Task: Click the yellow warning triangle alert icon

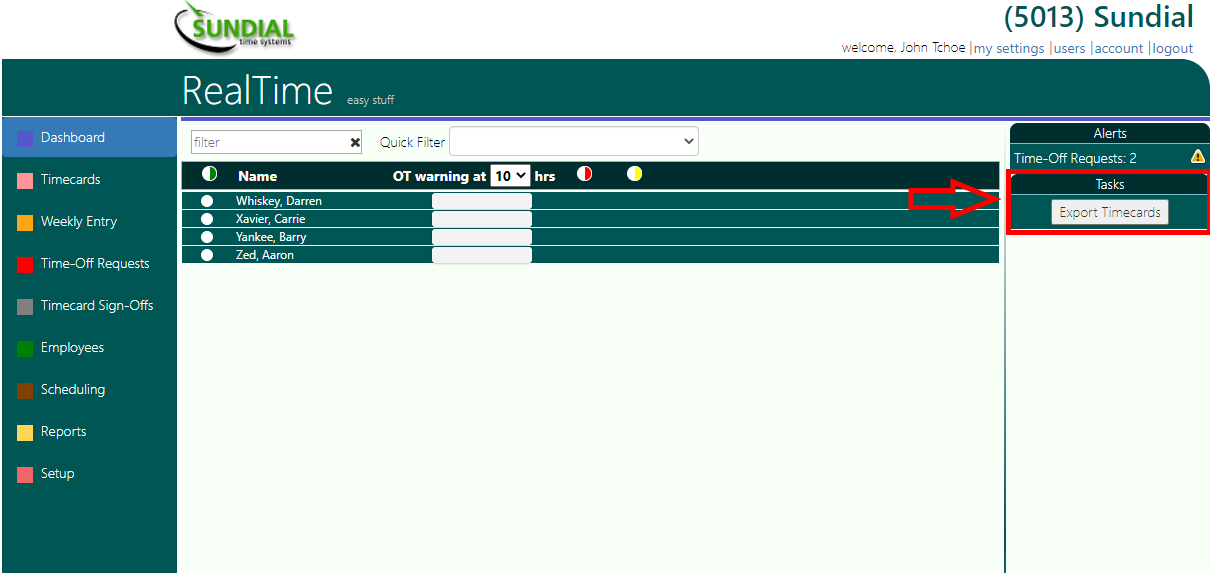Action: tap(1197, 157)
